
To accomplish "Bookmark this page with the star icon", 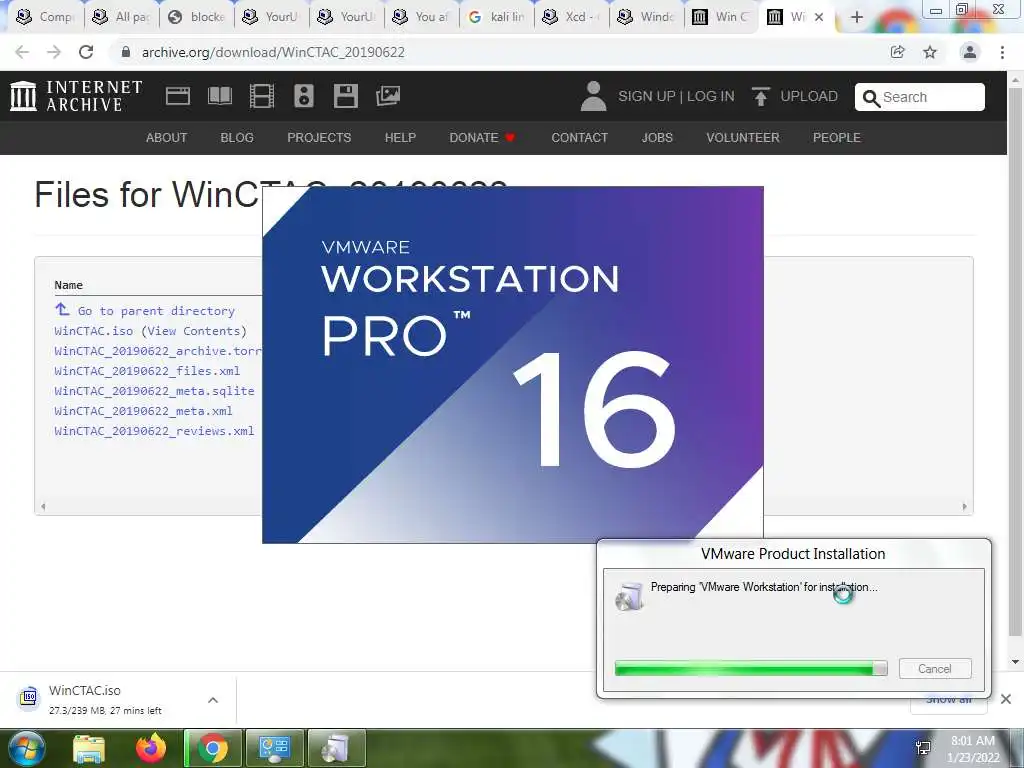I will click(930, 52).
